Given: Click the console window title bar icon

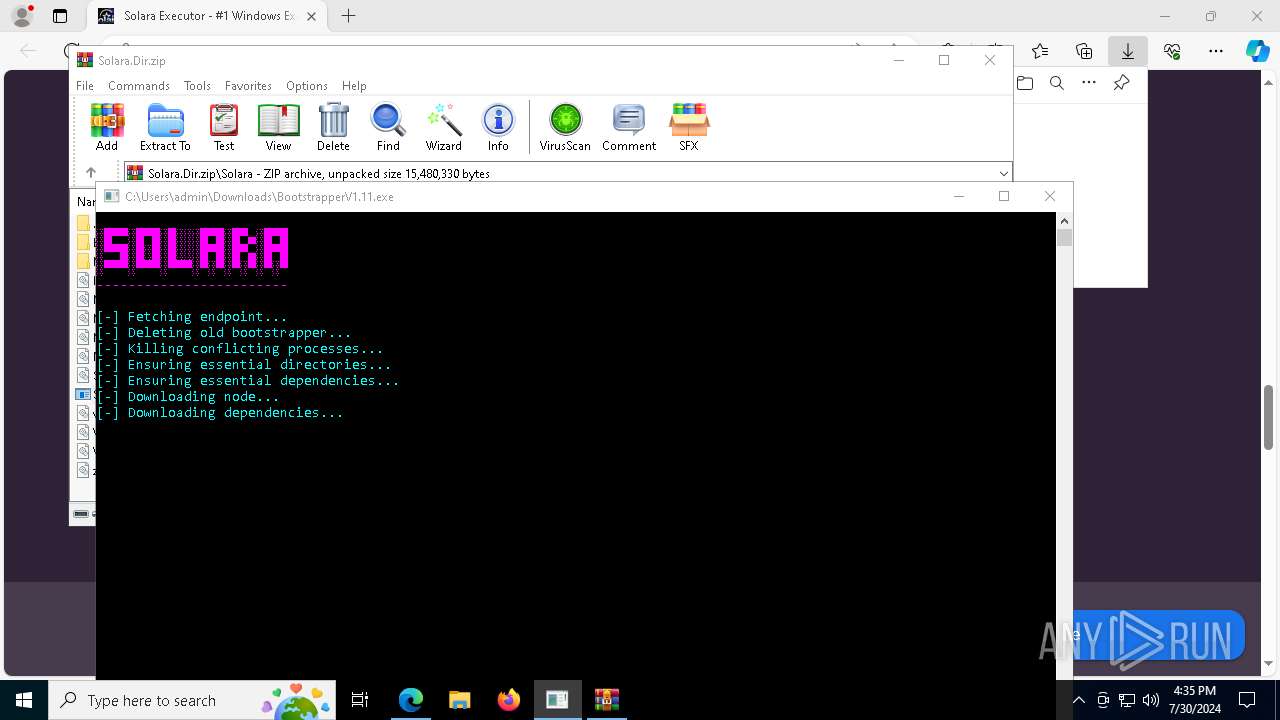Looking at the screenshot, I should point(112,196).
